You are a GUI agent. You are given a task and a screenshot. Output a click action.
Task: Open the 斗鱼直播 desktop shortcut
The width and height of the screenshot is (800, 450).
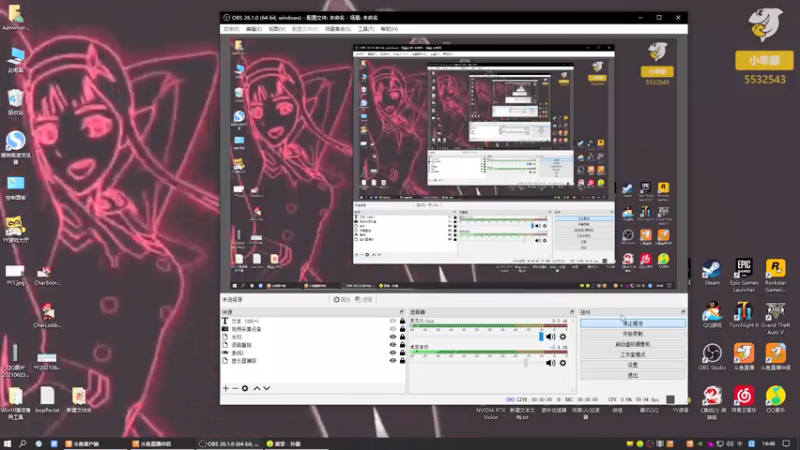coord(744,357)
